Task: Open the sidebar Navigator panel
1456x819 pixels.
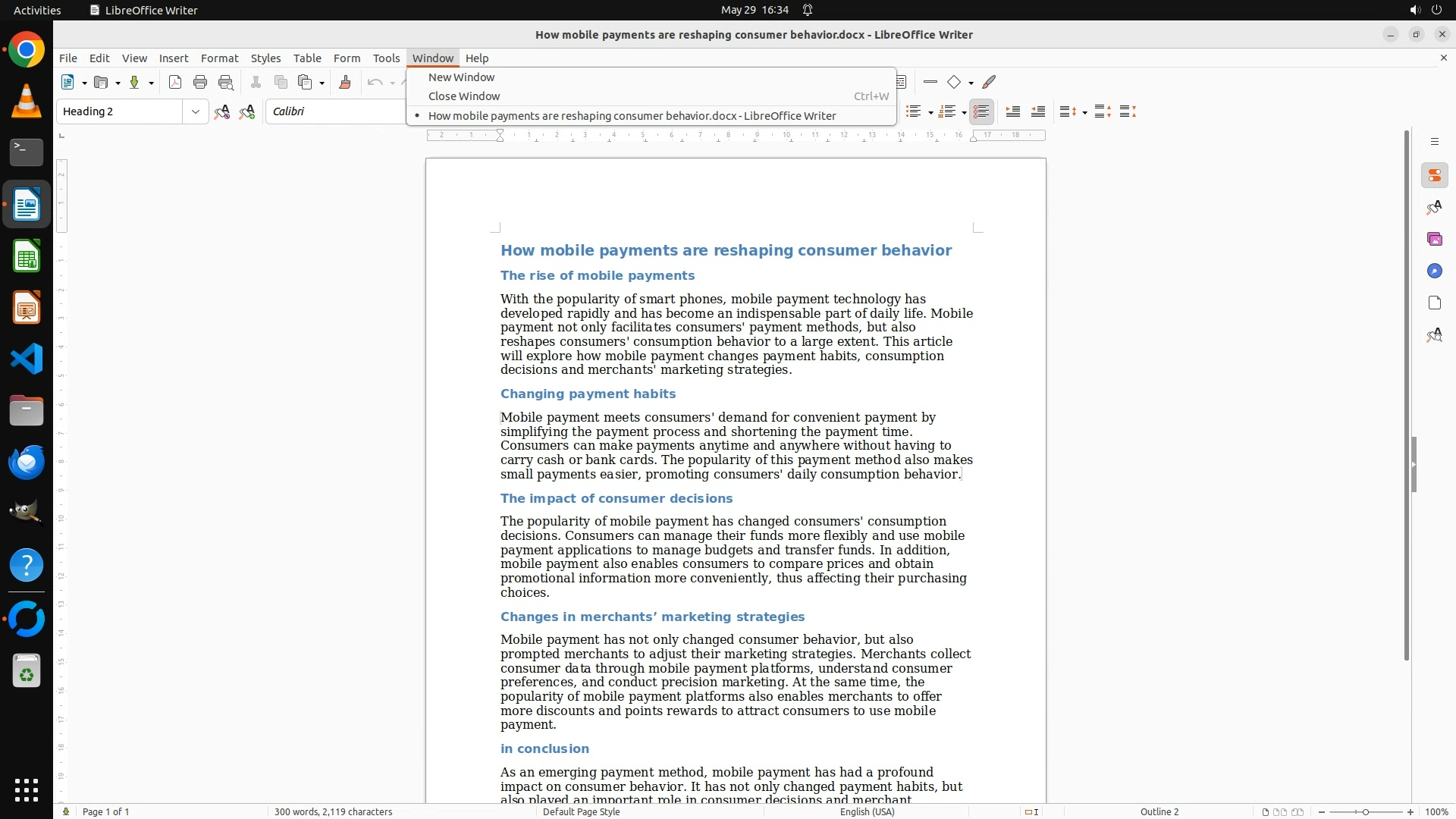Action: 1434,271
